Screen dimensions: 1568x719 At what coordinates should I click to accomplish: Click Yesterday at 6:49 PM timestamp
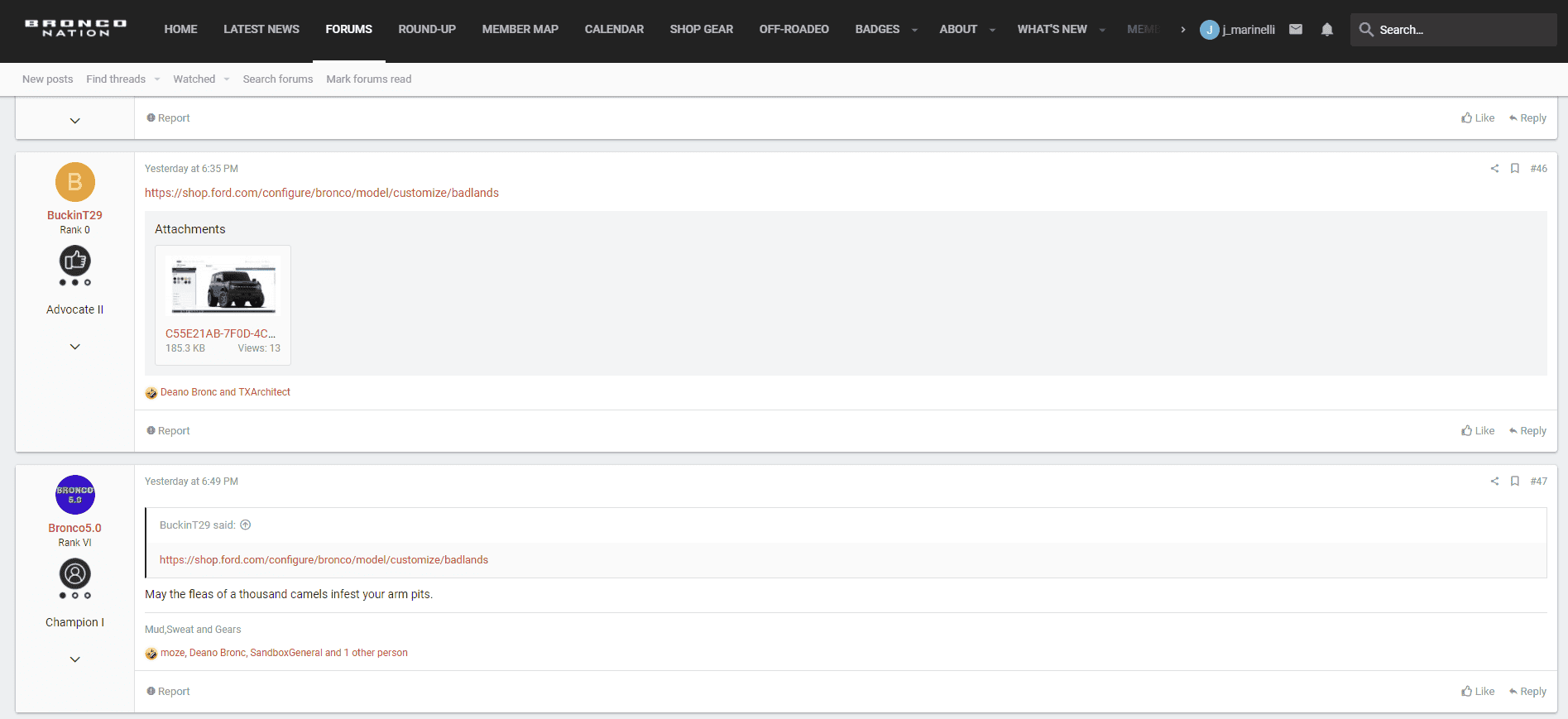[x=191, y=482]
